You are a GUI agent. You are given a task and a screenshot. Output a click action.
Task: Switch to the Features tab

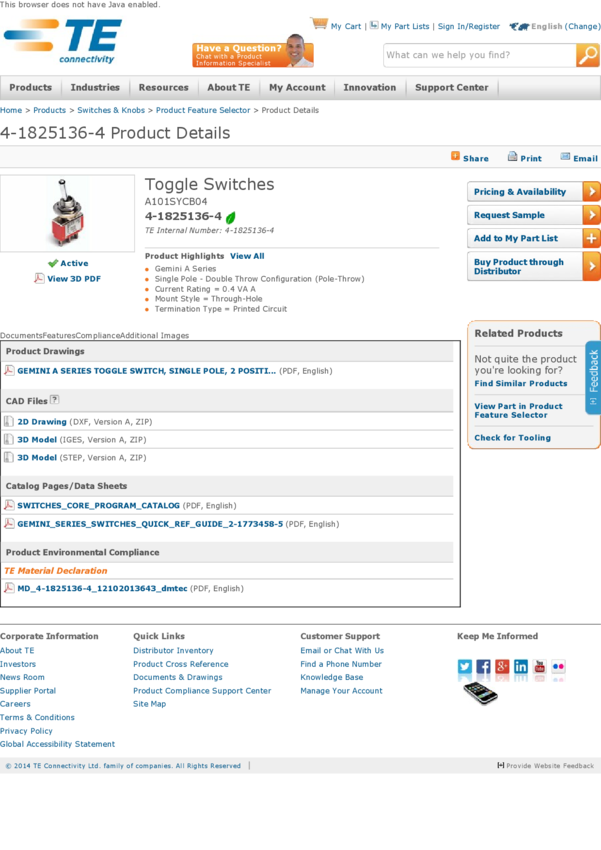(x=59, y=336)
